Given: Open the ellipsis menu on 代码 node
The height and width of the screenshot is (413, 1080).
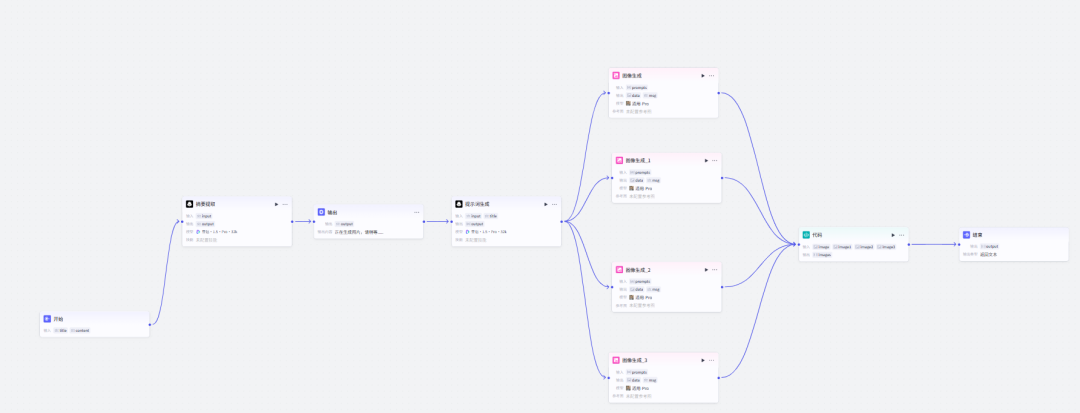Looking at the screenshot, I should click(x=901, y=235).
